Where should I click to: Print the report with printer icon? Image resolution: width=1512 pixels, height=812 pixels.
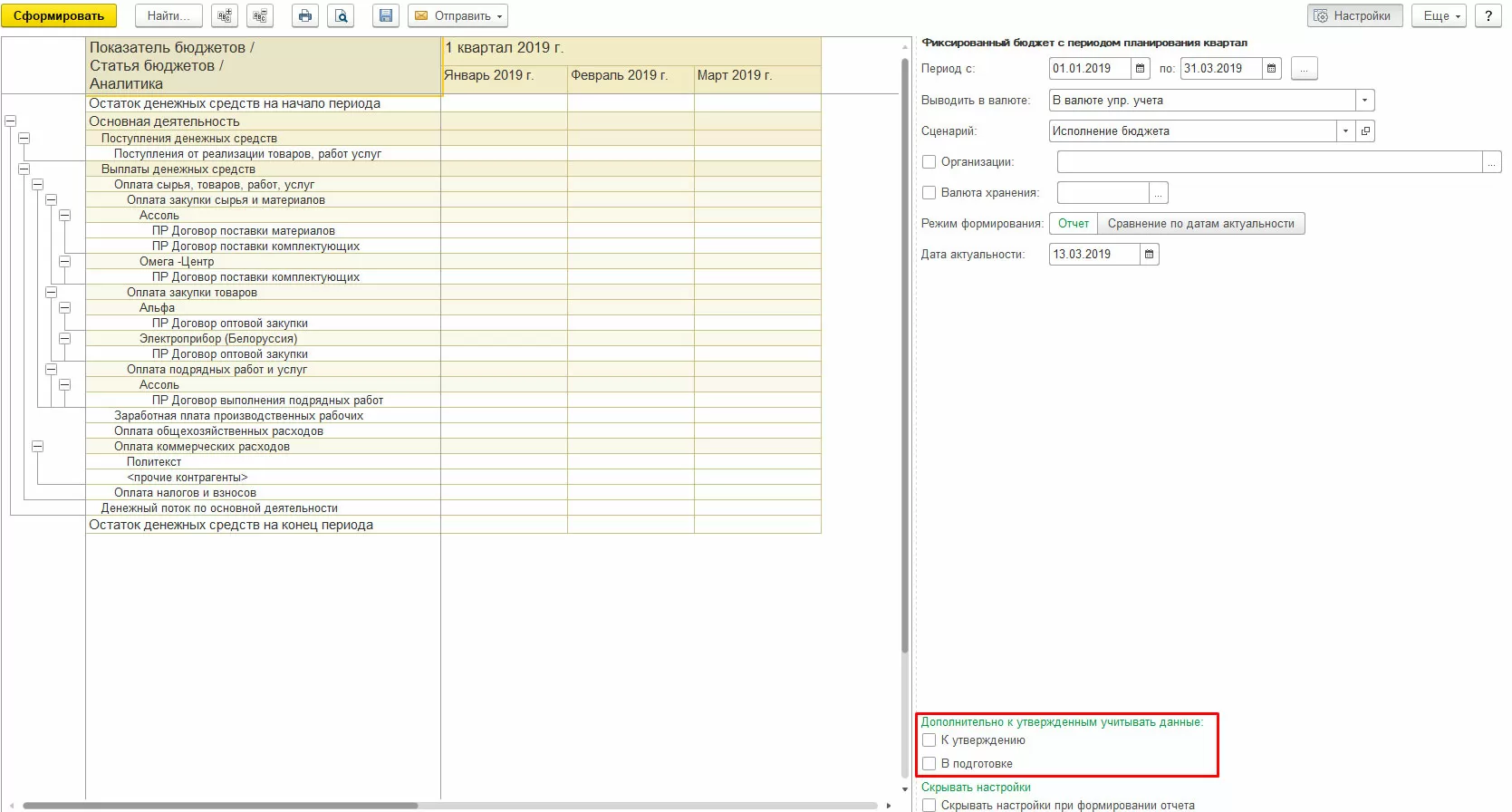[x=305, y=15]
